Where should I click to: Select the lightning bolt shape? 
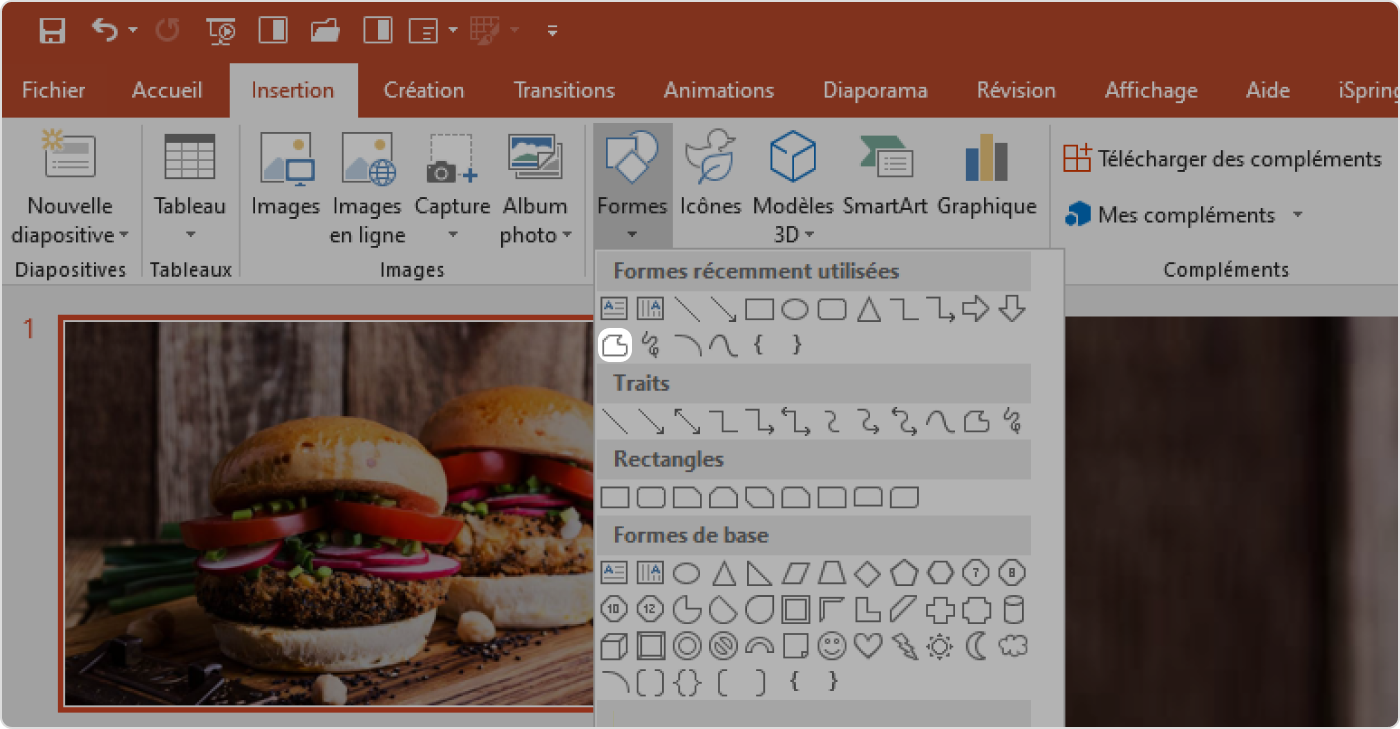904,647
